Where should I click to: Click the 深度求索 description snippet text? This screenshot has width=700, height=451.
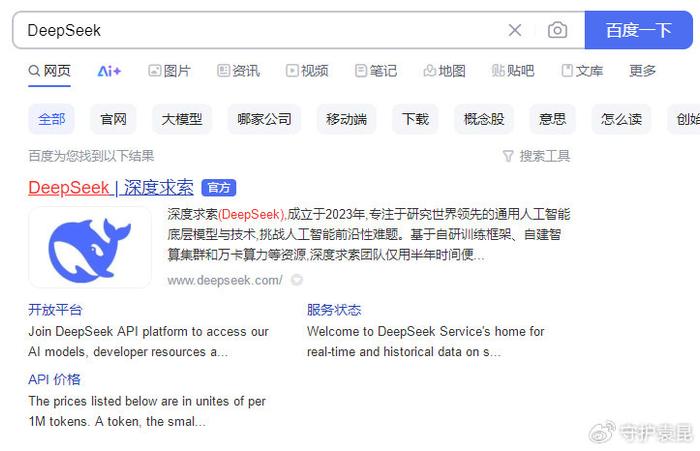[x=369, y=235]
